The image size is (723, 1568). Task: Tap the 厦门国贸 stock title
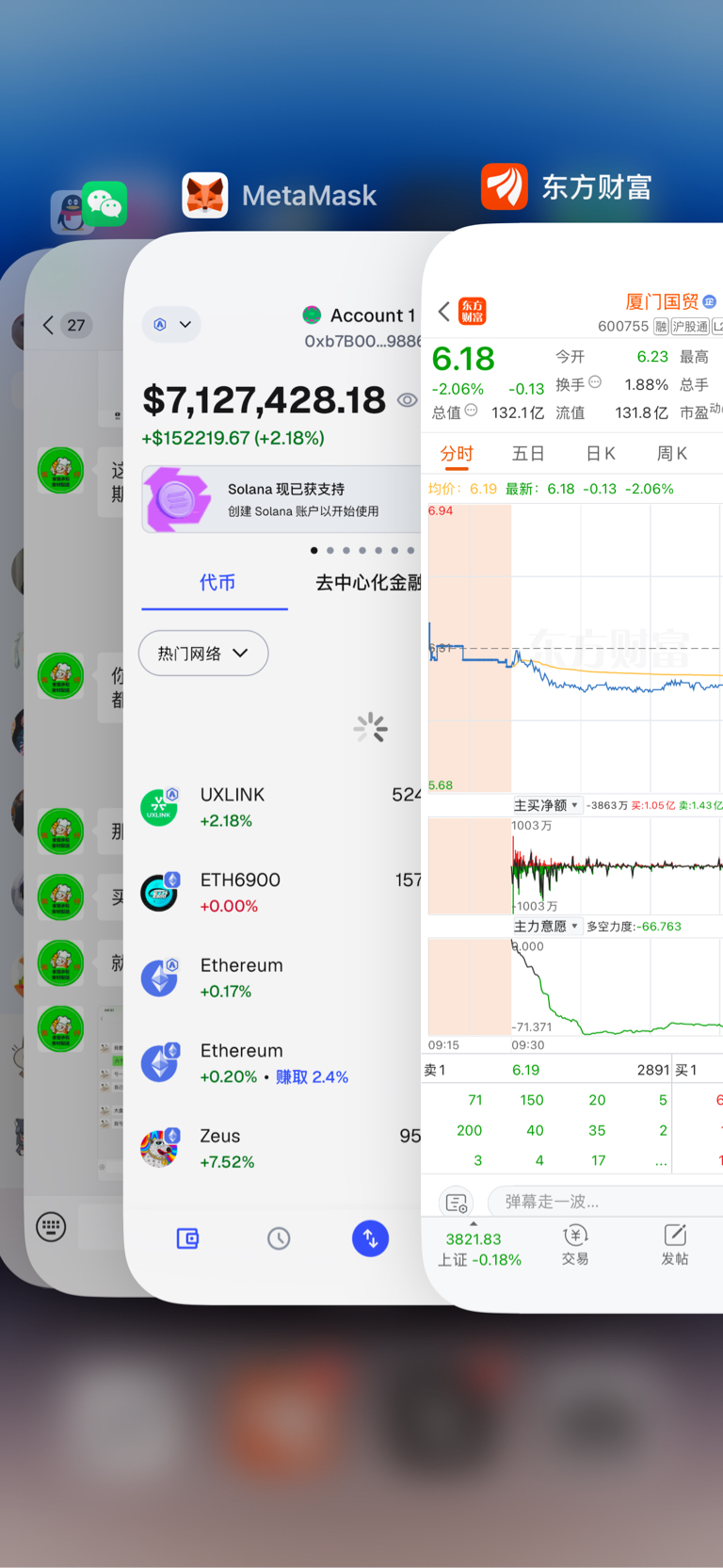click(x=662, y=301)
